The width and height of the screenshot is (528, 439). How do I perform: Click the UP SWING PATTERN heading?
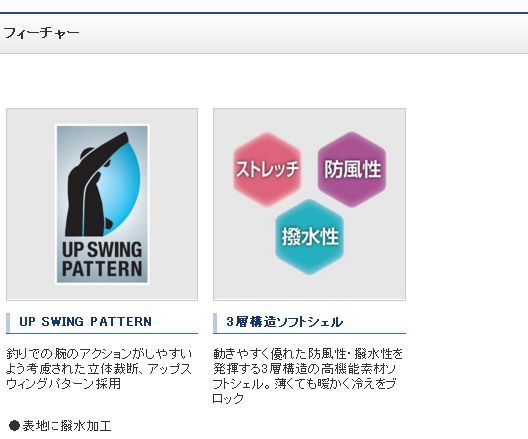[x=86, y=322]
